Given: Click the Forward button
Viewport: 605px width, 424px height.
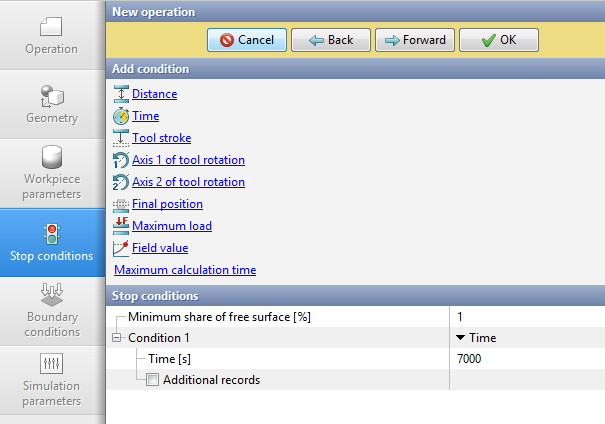Looking at the screenshot, I should pyautogui.click(x=415, y=40).
